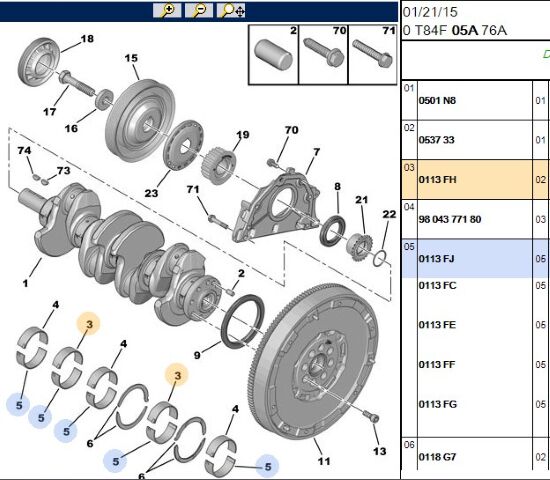Click the code 0 T84F 05A 76A

pos(455,31)
